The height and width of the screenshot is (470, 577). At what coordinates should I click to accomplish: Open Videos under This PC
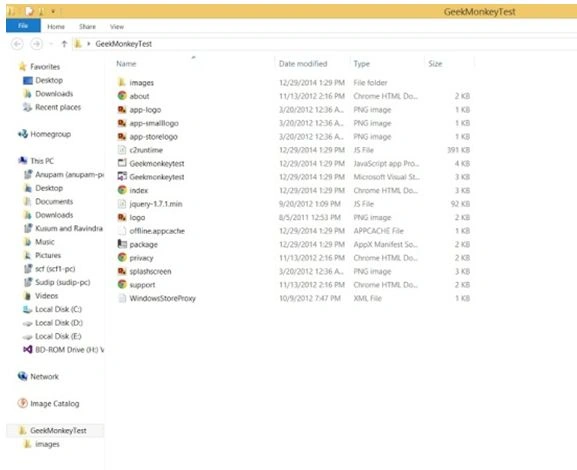click(x=46, y=295)
